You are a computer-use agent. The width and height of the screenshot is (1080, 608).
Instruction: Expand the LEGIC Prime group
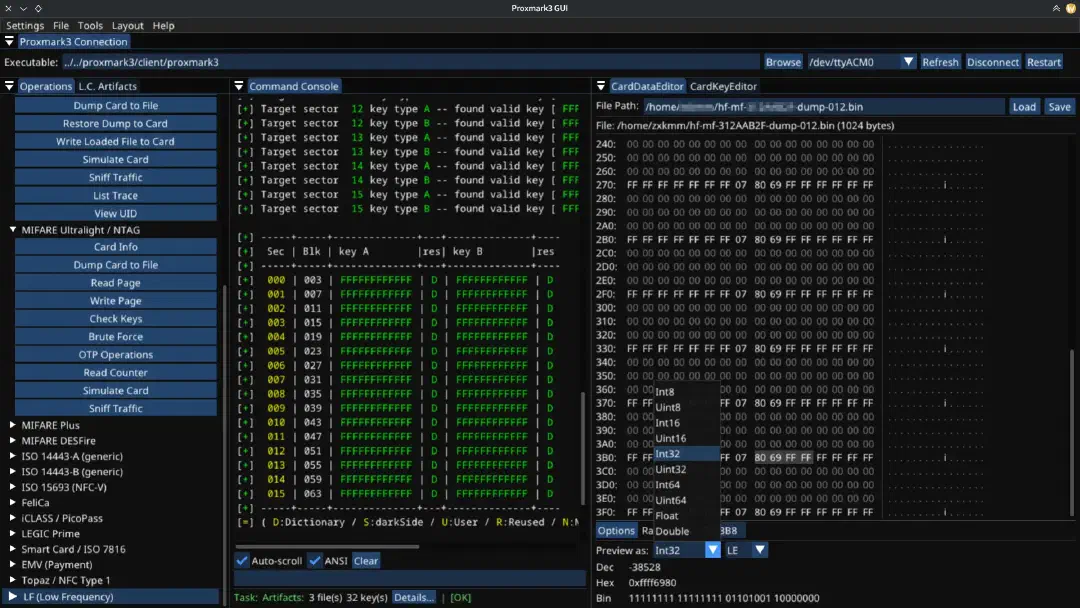click(x=12, y=534)
